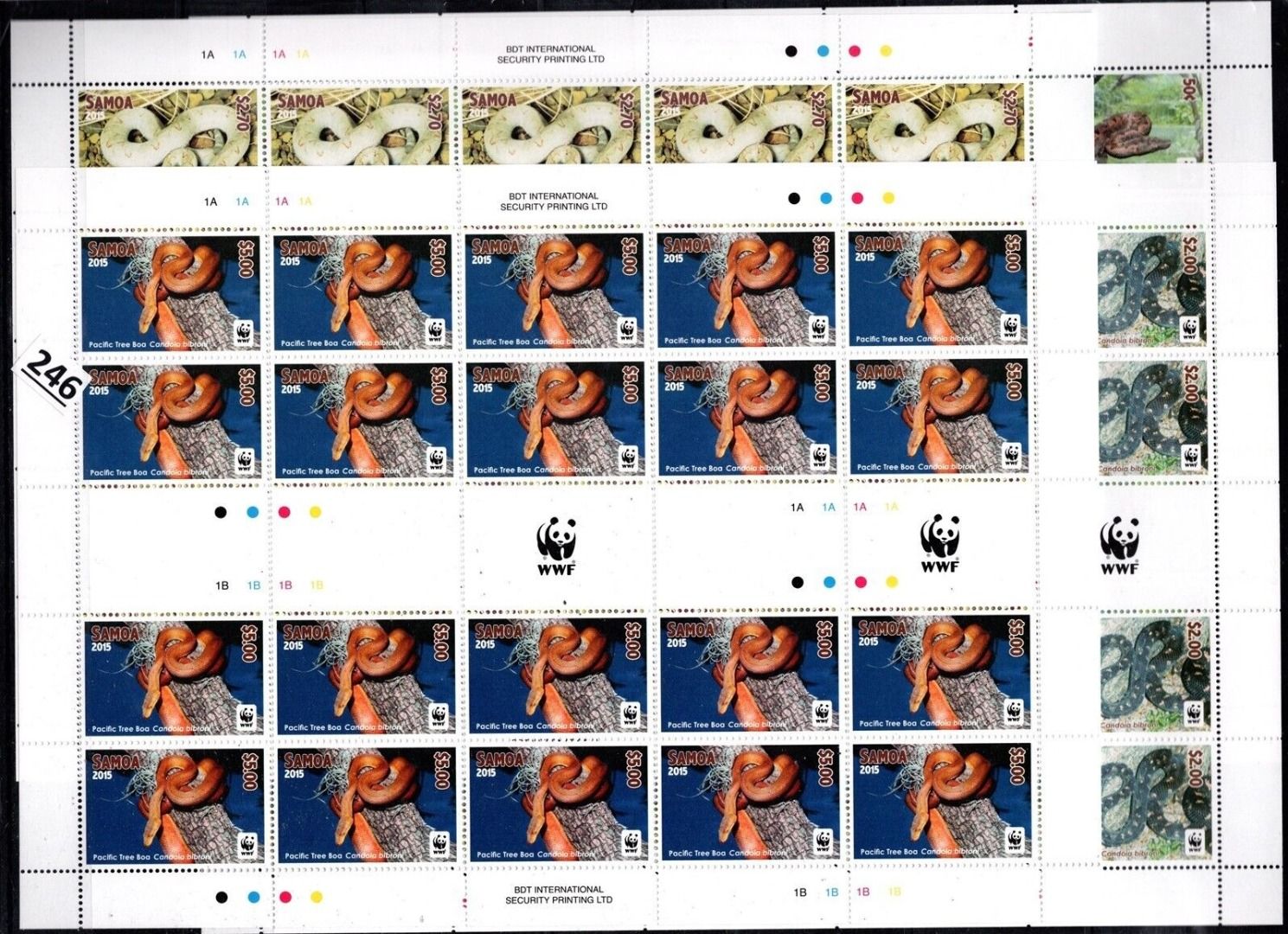Click magenta color dot in $5.00 sheet bottom margin

click(285, 898)
